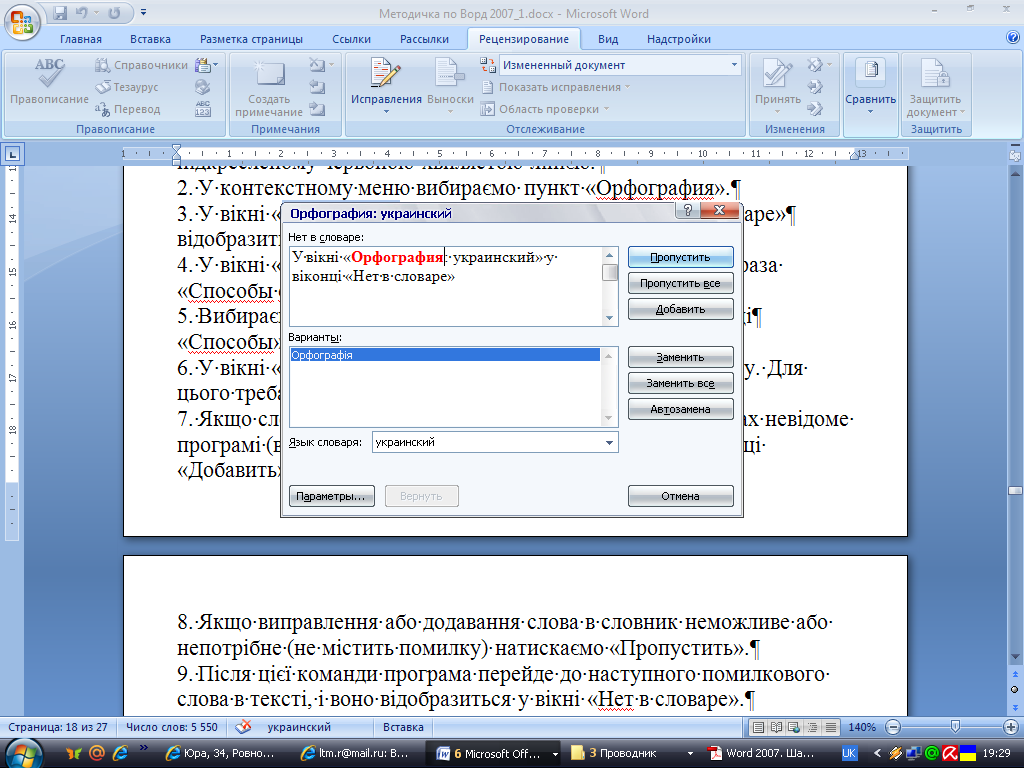Open Перевод translate tool

(128, 109)
